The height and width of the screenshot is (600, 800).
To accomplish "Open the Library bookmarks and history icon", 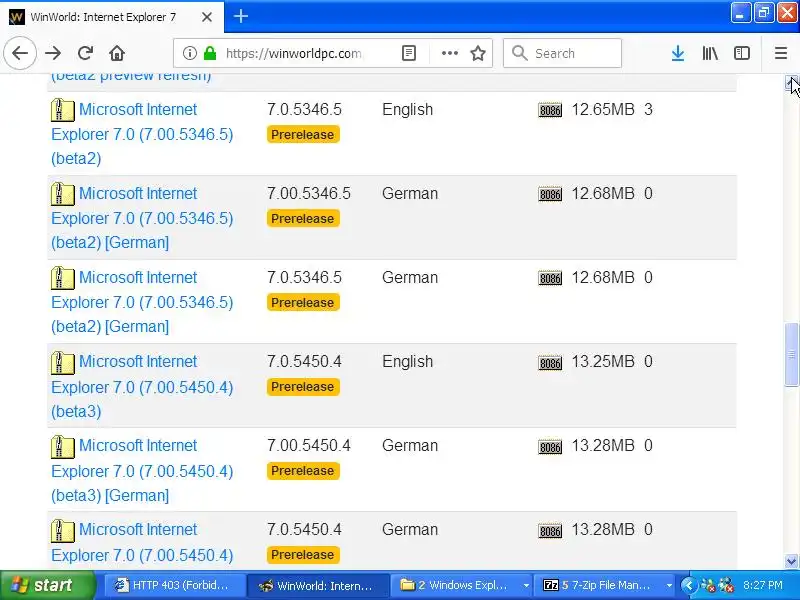I will (710, 53).
